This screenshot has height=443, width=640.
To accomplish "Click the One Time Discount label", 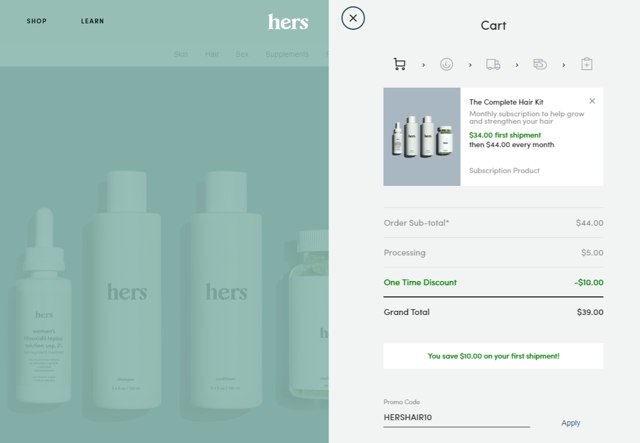I will (420, 283).
